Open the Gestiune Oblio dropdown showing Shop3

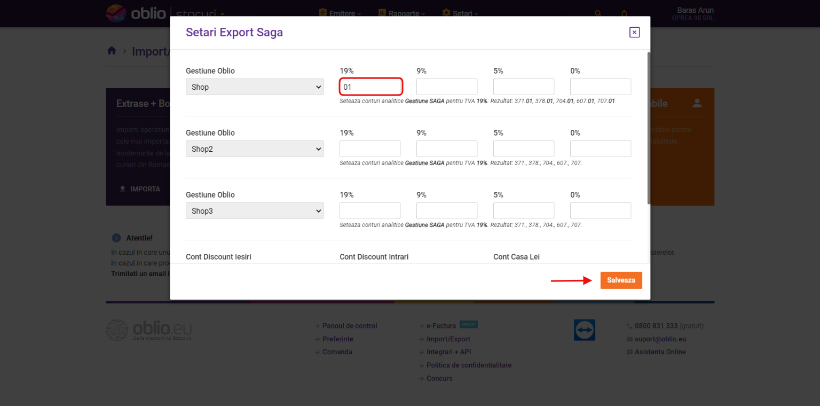(x=255, y=211)
